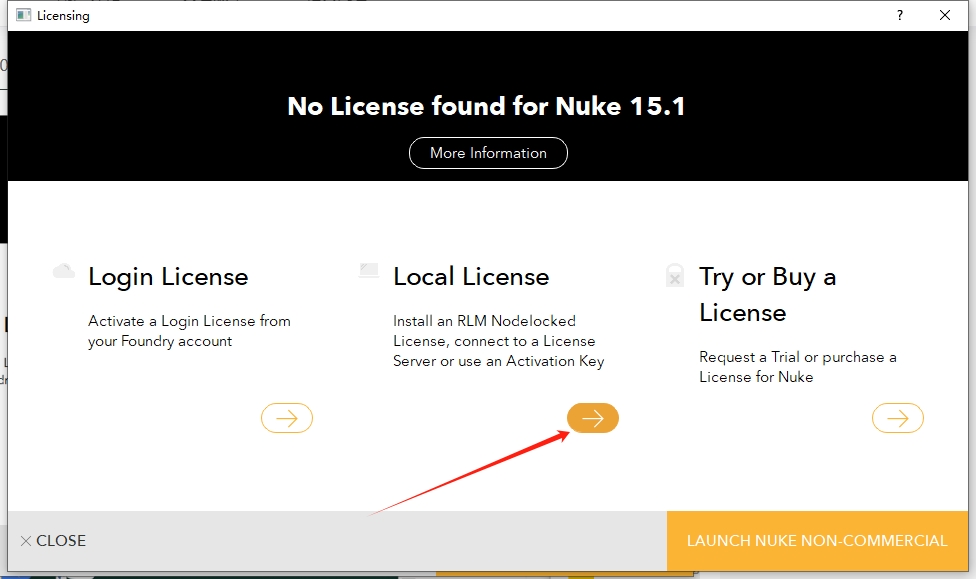Dismiss the dialog with the CLOSE button

click(x=53, y=541)
